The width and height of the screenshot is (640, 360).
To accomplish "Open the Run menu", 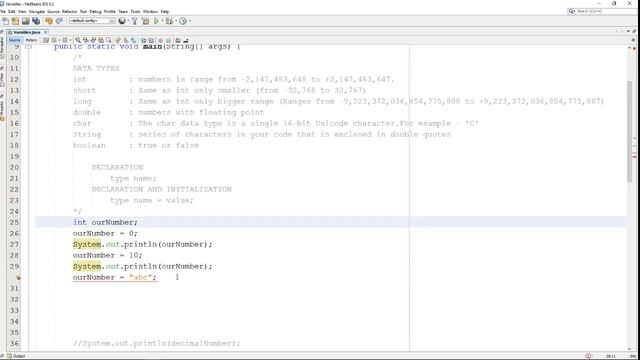I will tap(83, 11).
